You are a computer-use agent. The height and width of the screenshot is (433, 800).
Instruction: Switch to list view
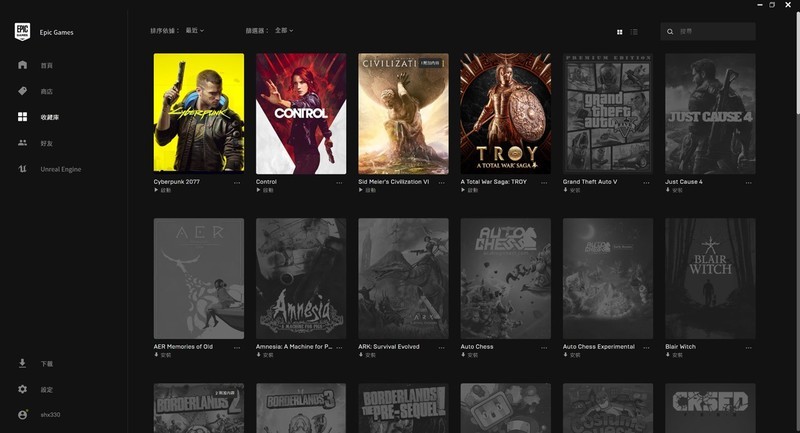click(x=634, y=32)
